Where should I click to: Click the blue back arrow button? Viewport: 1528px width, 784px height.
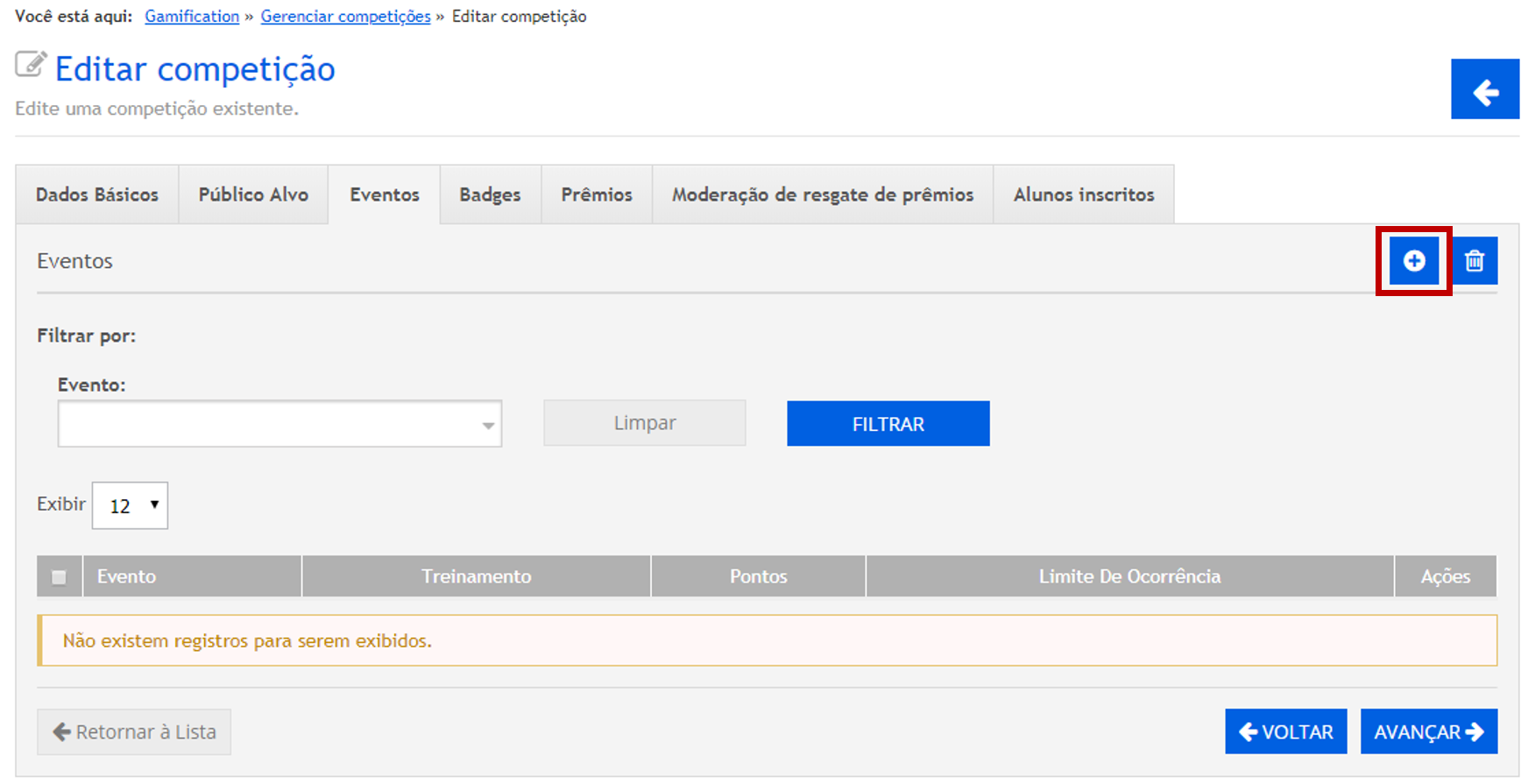pos(1484,89)
